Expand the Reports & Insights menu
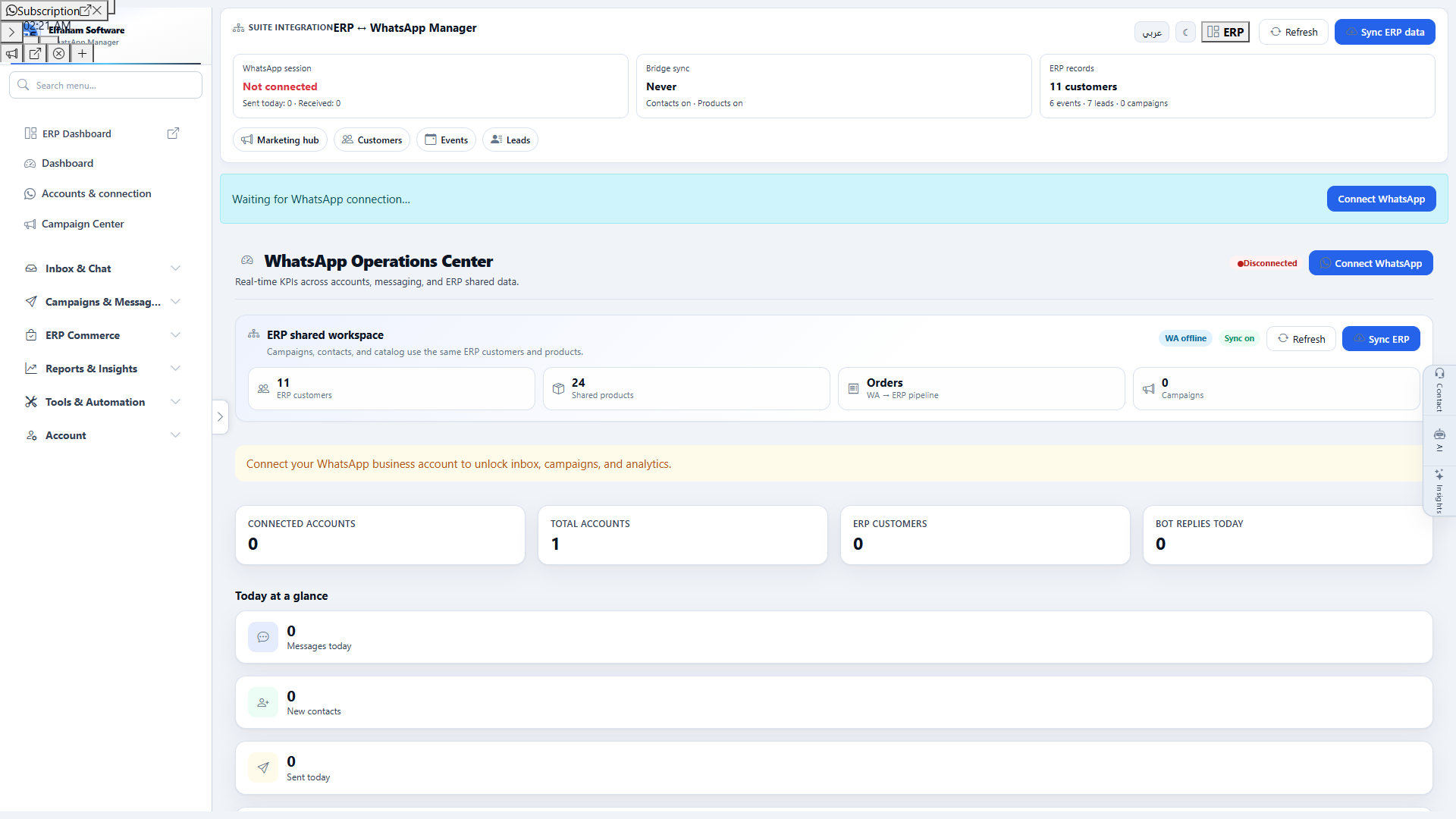Image resolution: width=1456 pixels, height=819 pixels. pyautogui.click(x=102, y=369)
